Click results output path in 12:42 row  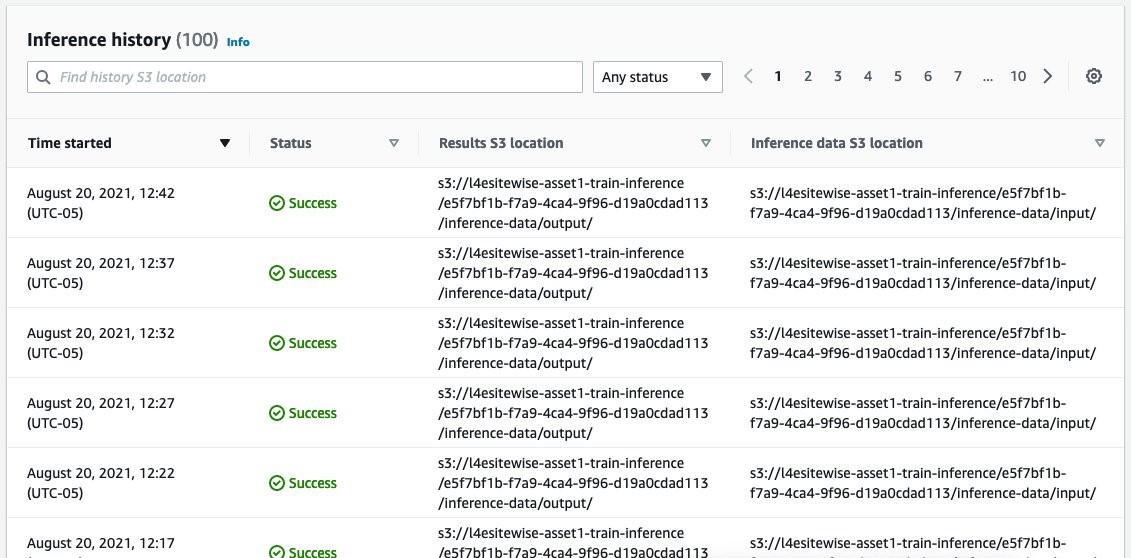point(573,203)
